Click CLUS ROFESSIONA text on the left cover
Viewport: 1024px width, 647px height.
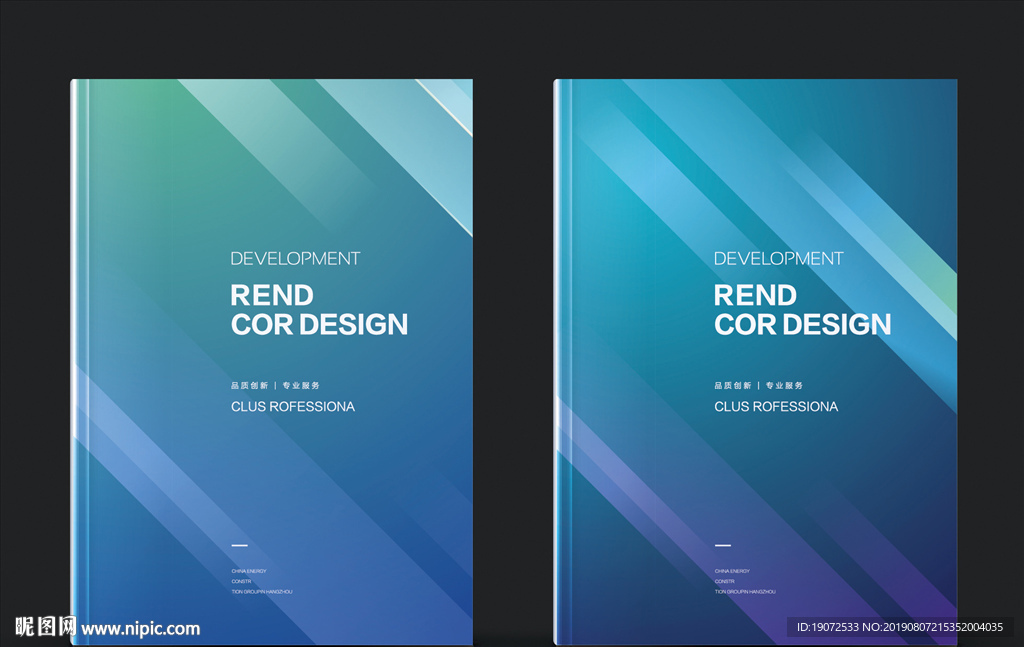tap(293, 407)
